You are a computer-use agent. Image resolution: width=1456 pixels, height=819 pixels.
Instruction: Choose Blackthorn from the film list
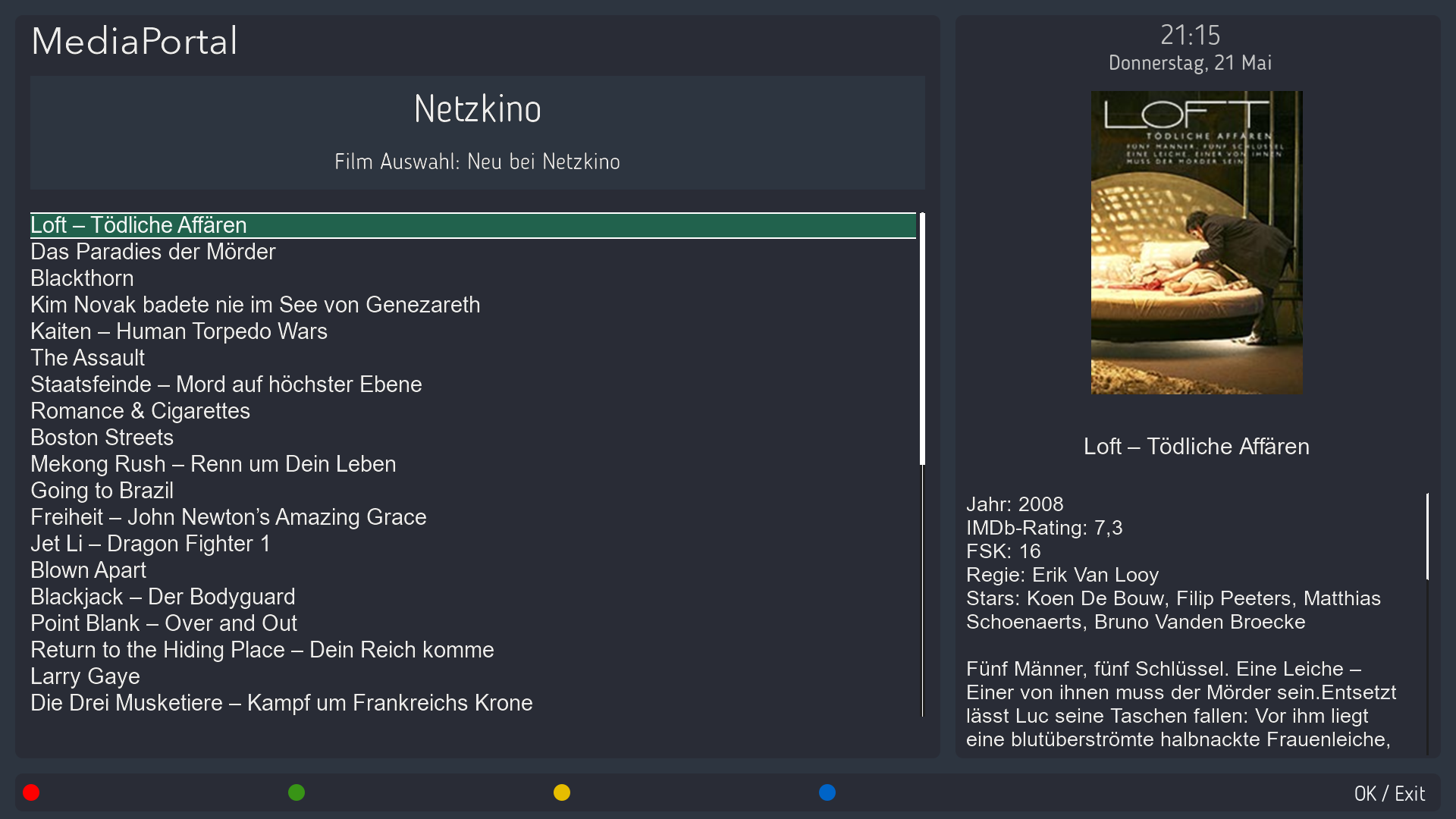point(82,278)
